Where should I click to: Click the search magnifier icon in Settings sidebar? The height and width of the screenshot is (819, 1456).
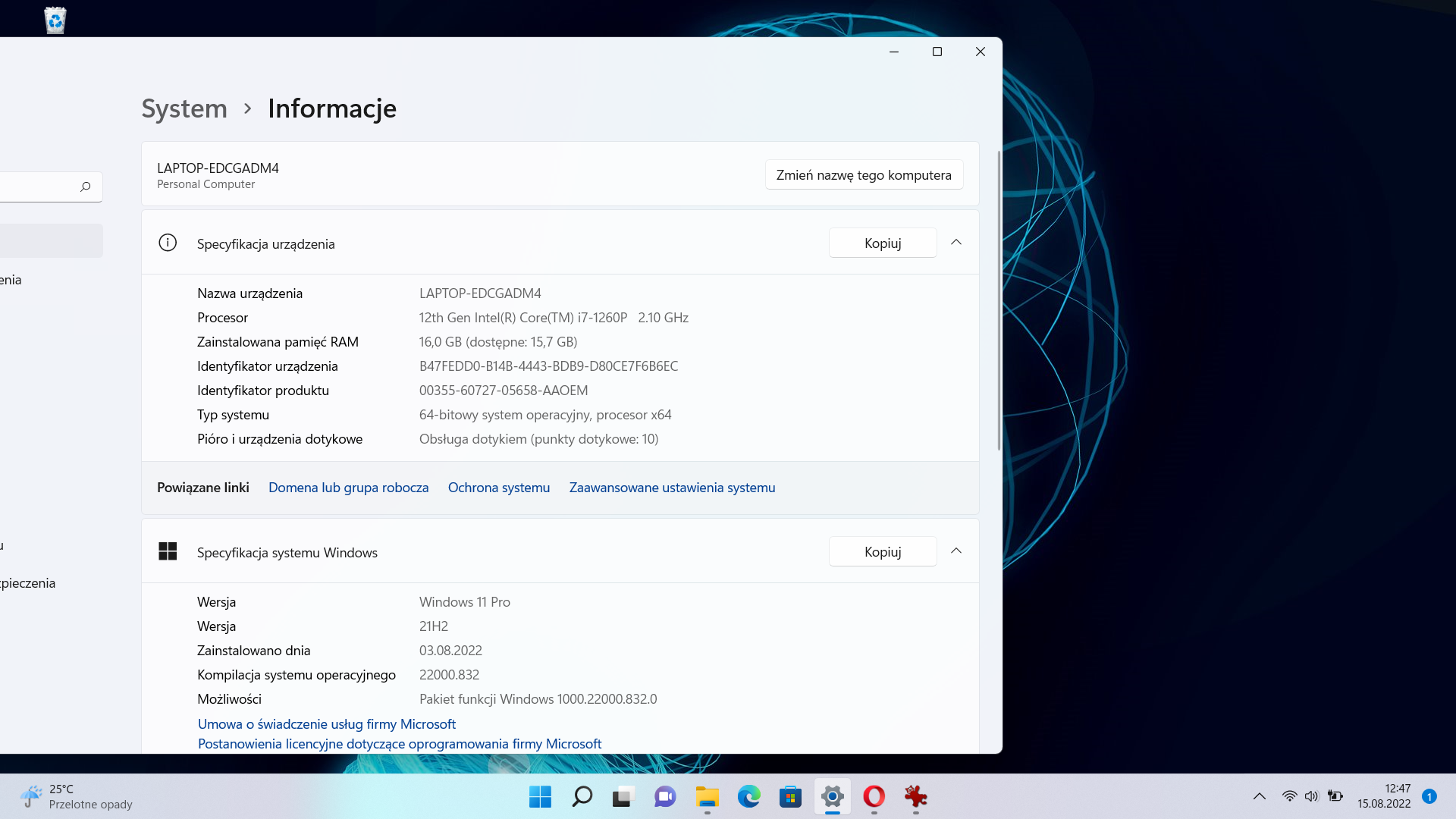86,187
